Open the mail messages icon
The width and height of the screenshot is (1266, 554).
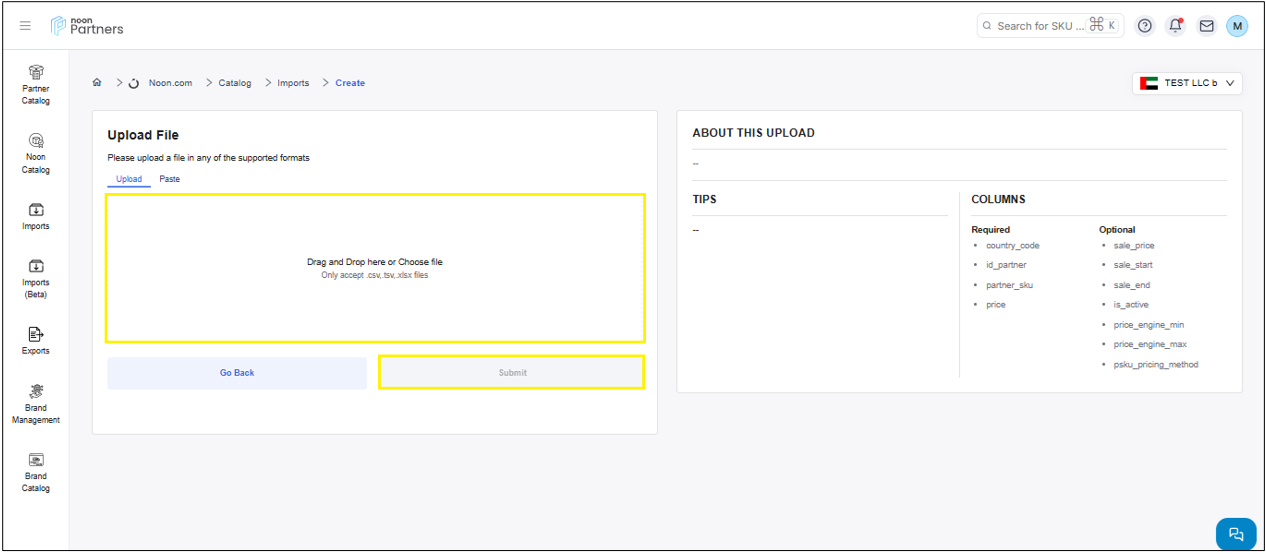[x=1207, y=26]
